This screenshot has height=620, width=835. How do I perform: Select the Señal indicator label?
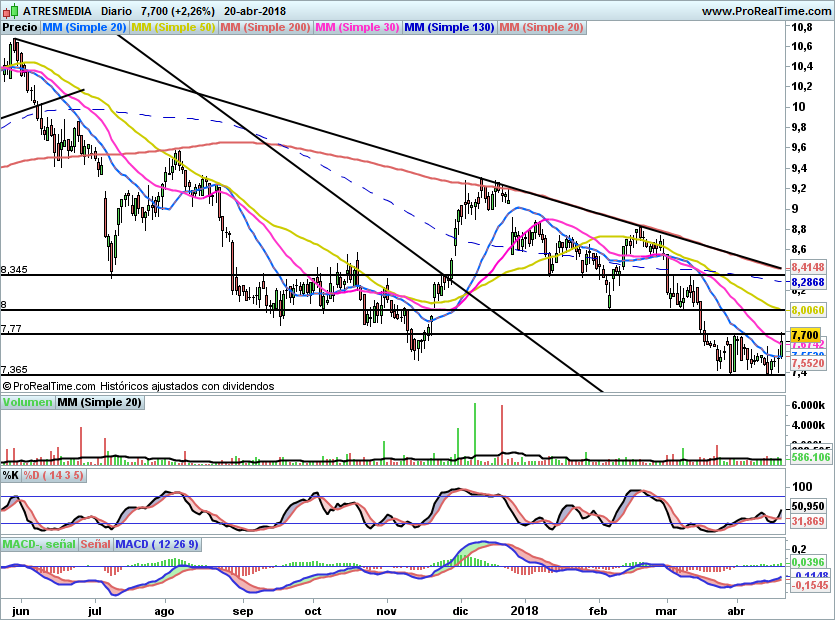tap(95, 545)
